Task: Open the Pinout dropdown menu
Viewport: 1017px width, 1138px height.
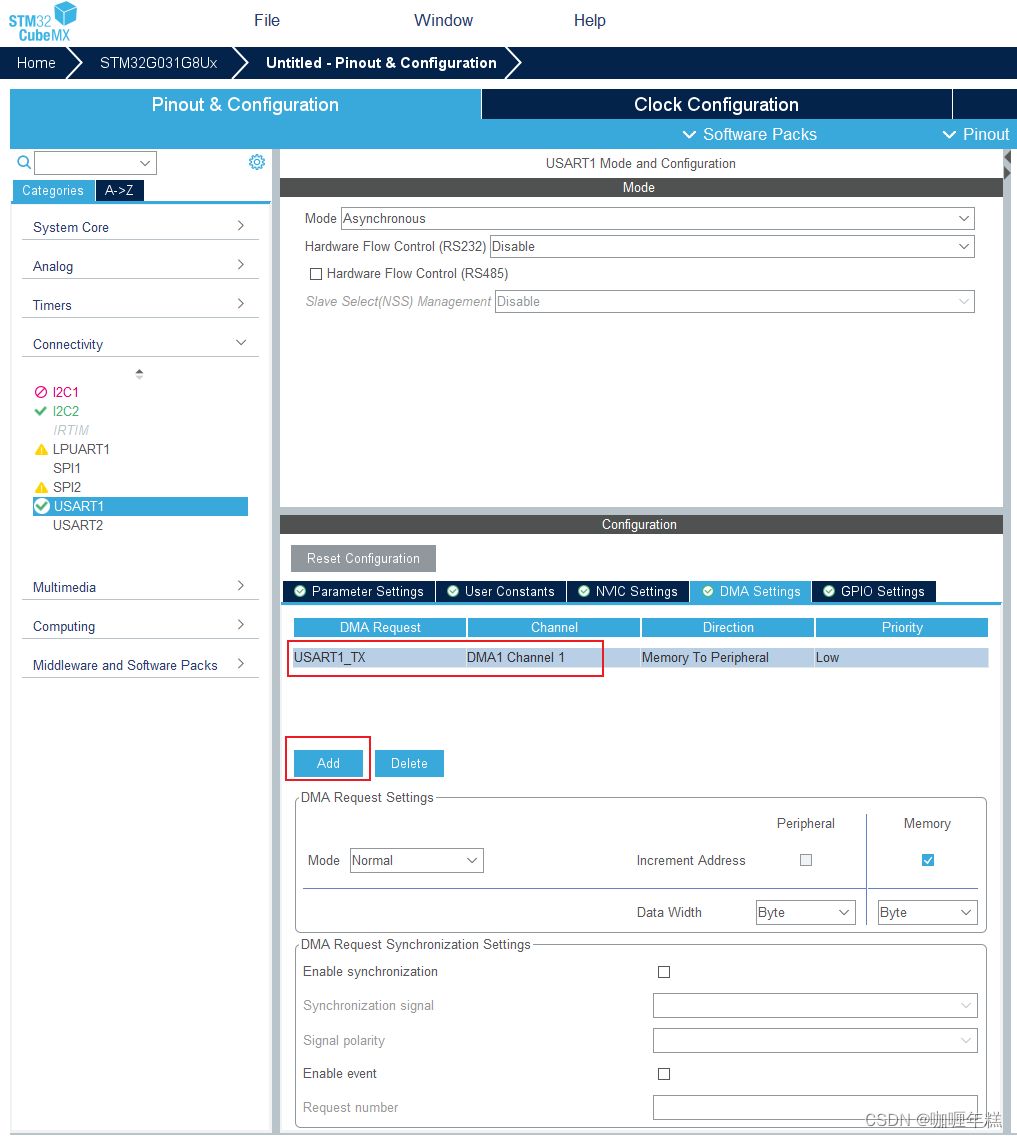Action: 976,134
